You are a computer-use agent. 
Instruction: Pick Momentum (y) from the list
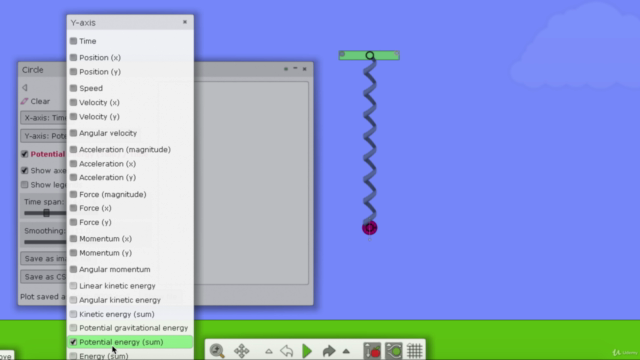click(105, 253)
